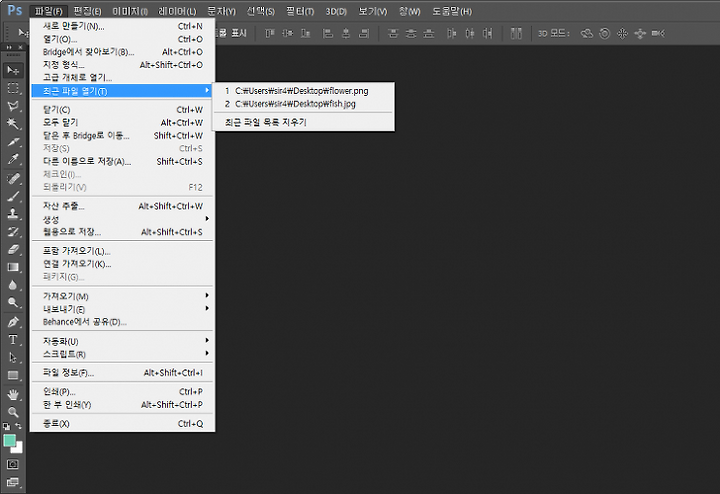Image resolution: width=720 pixels, height=494 pixels.
Task: Select the Brush tool
Action: tap(13, 196)
